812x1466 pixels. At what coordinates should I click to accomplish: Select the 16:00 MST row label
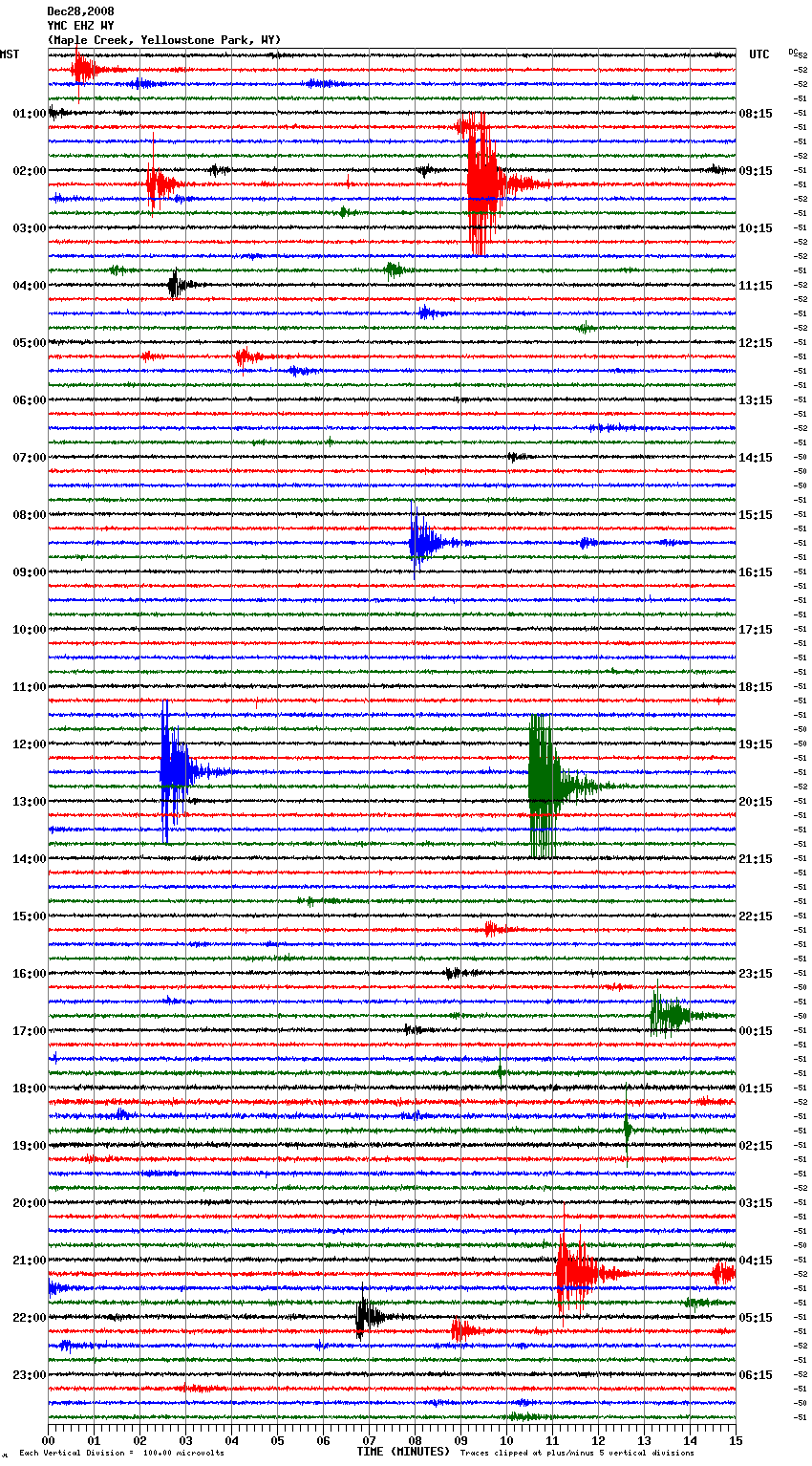click(29, 974)
